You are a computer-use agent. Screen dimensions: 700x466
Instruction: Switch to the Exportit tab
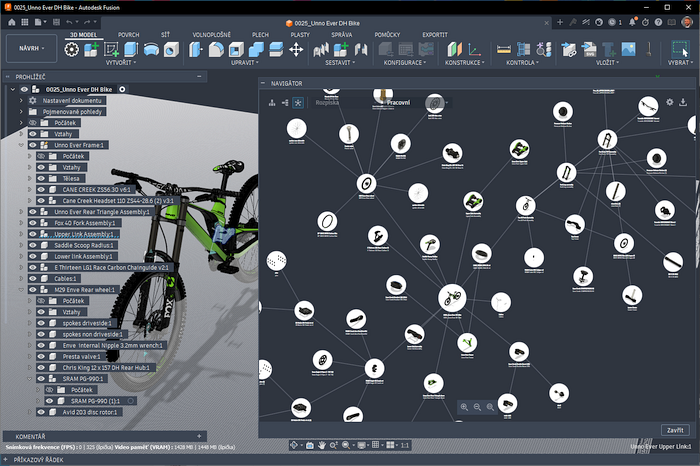click(435, 34)
